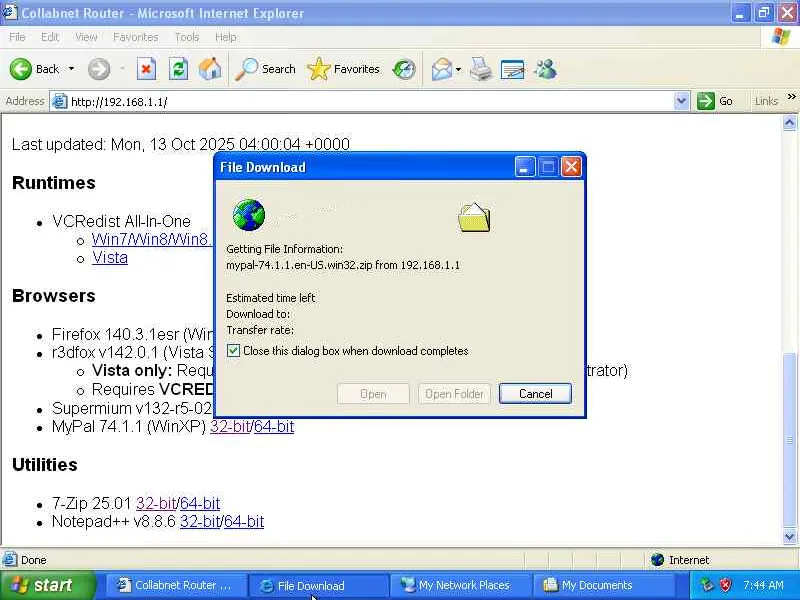The height and width of the screenshot is (600, 800).
Task: Click the Runtimes heading text
Action: click(54, 183)
